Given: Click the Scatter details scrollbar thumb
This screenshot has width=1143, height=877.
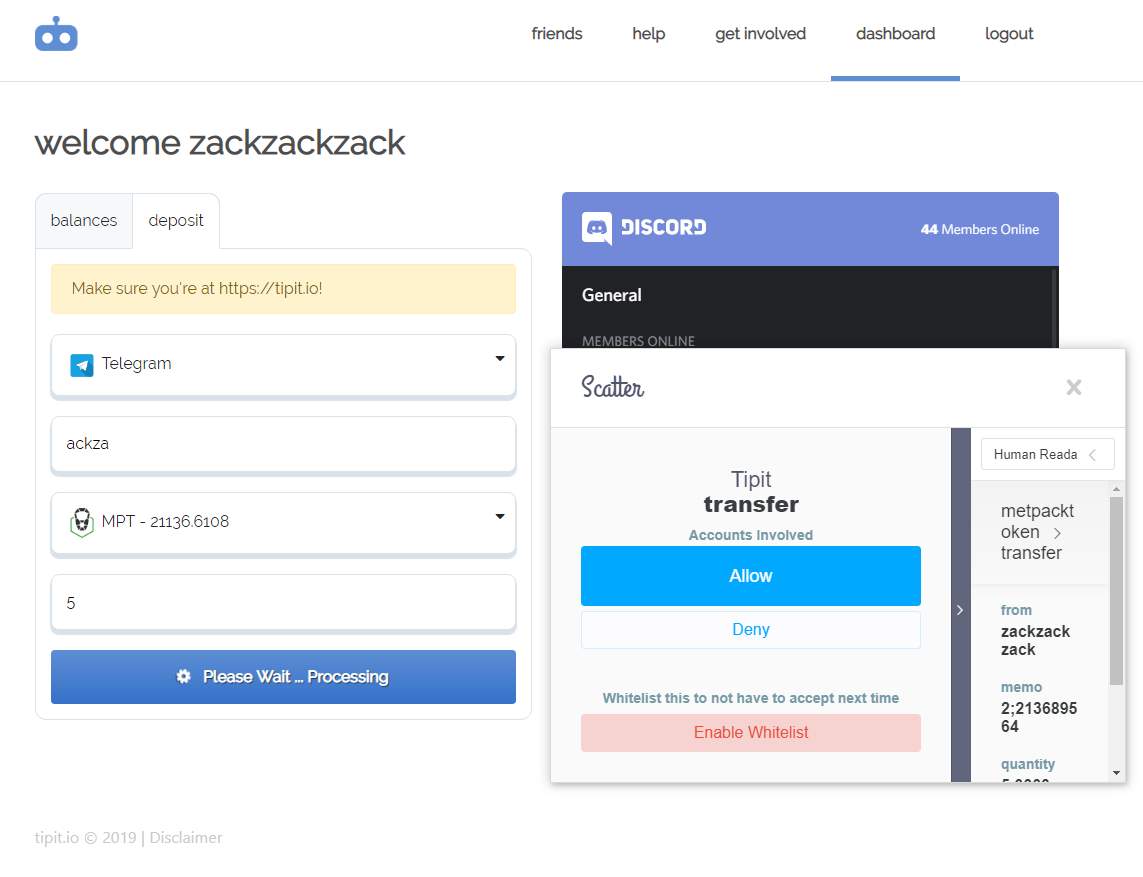Looking at the screenshot, I should (x=1116, y=590).
